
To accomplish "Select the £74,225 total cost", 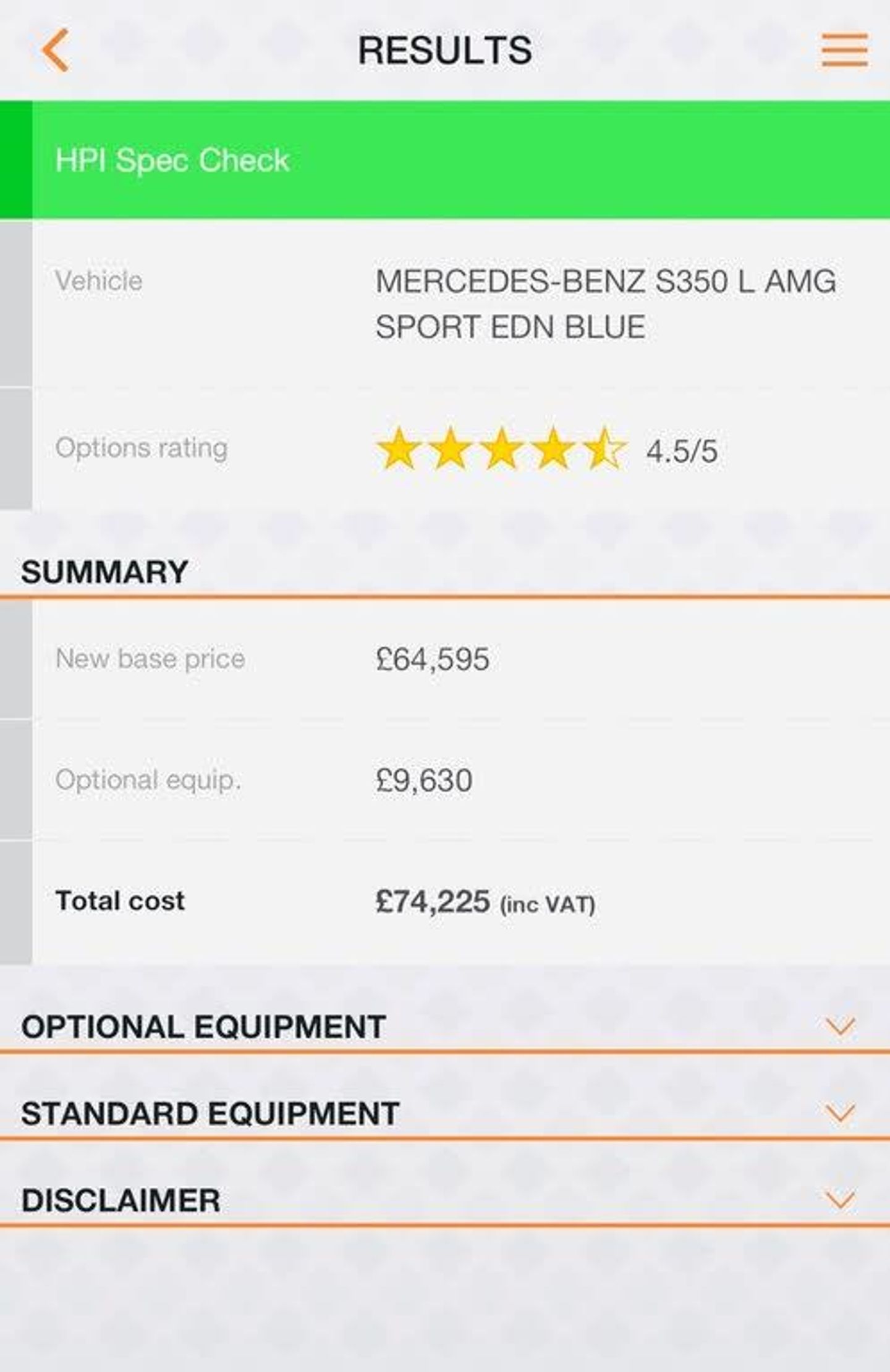I will tap(433, 901).
